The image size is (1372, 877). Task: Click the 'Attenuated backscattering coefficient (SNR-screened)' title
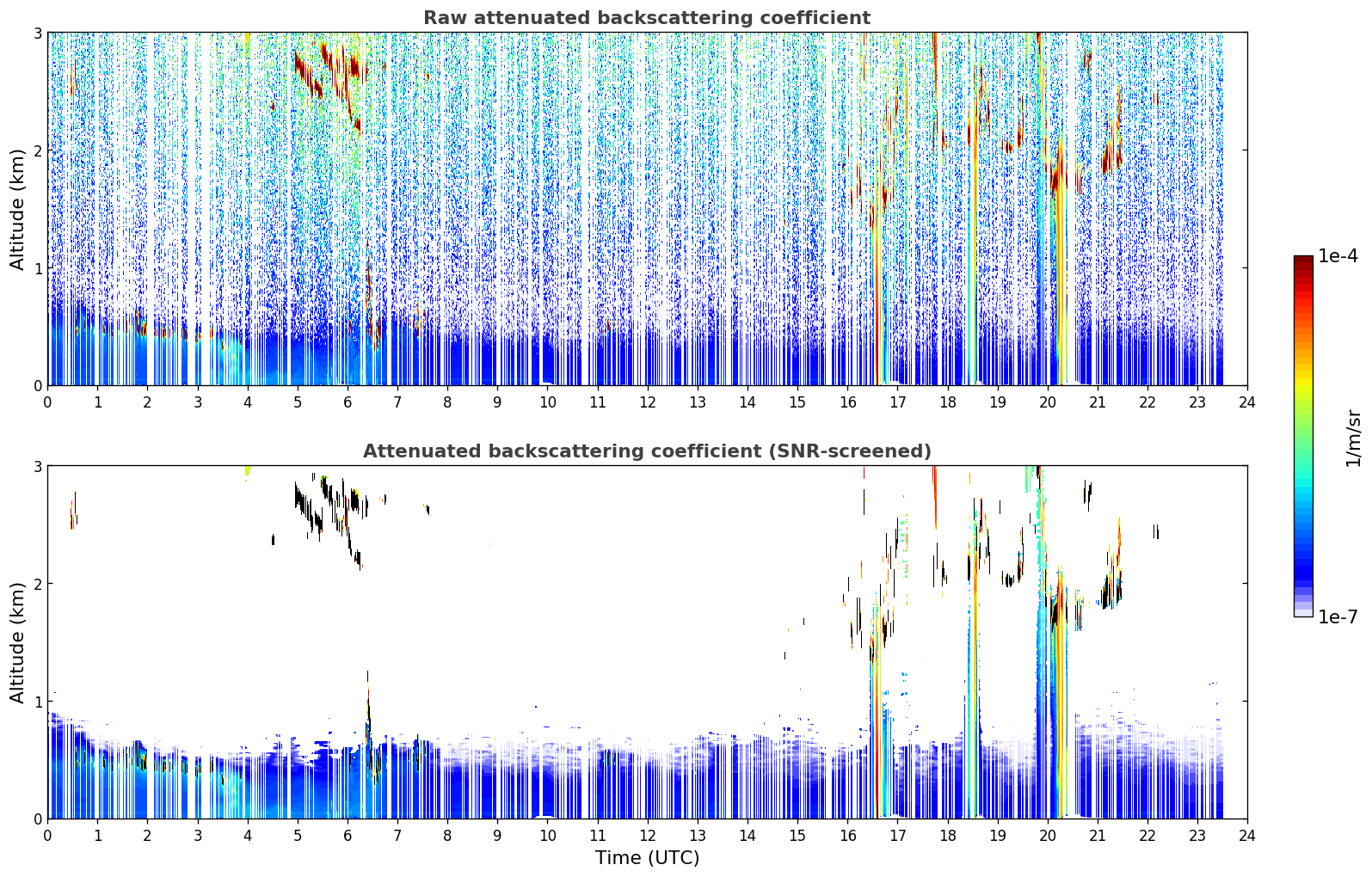[647, 451]
